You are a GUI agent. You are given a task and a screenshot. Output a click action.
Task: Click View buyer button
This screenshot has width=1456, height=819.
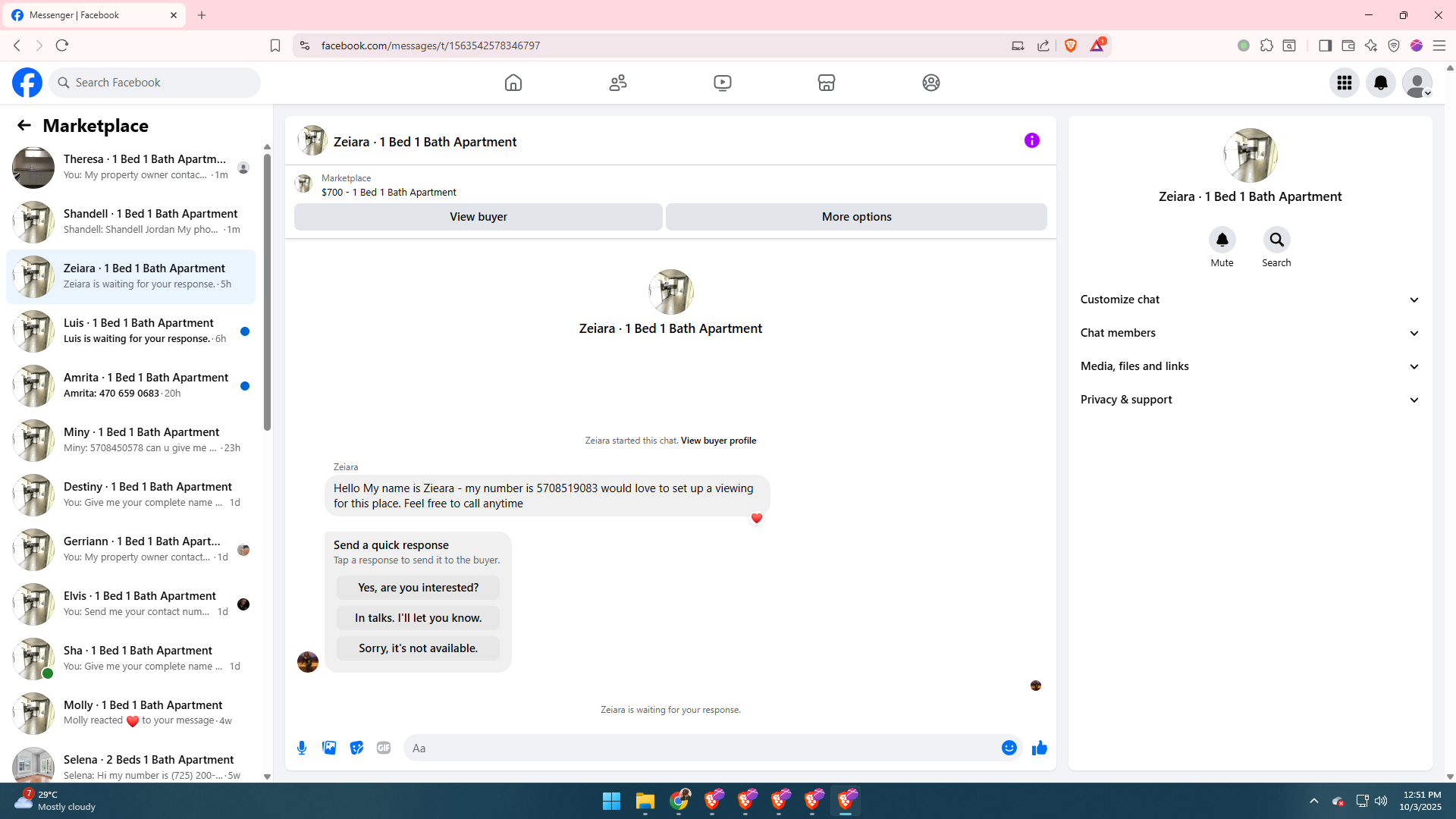(479, 217)
